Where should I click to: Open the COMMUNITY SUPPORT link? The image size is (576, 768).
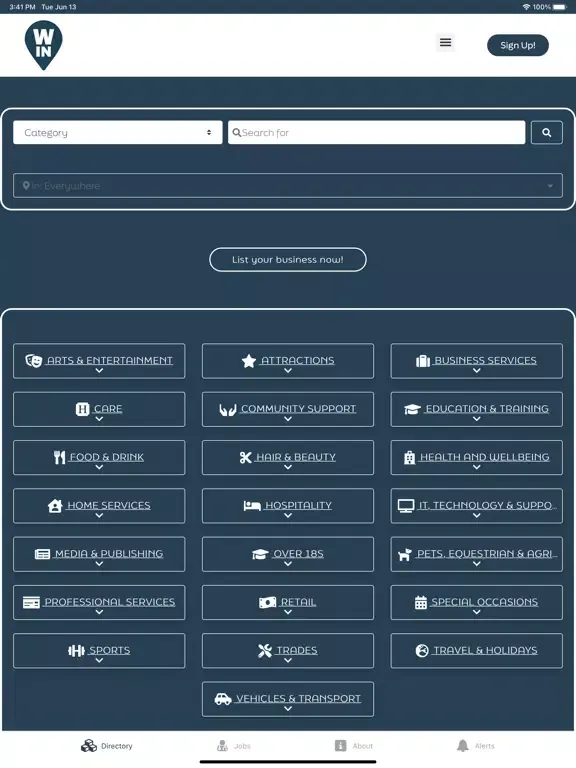click(298, 408)
